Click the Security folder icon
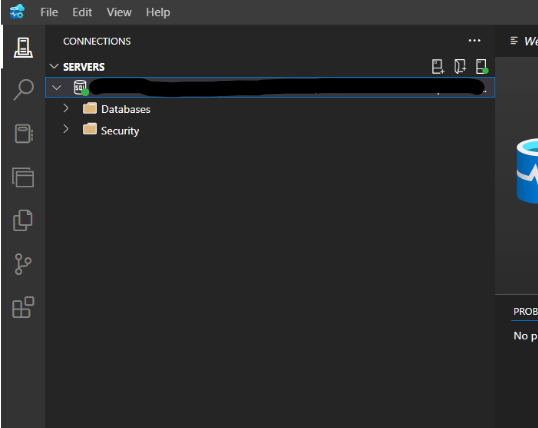The width and height of the screenshot is (538, 428). [90, 129]
